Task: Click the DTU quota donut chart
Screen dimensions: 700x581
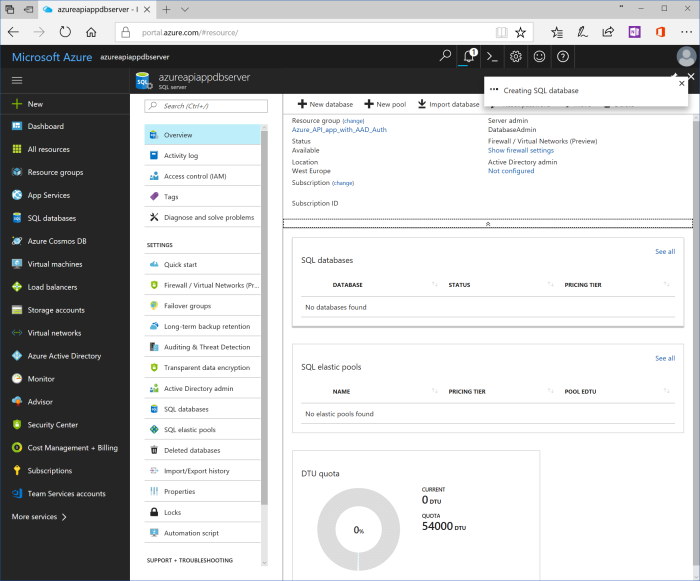Action: (358, 529)
